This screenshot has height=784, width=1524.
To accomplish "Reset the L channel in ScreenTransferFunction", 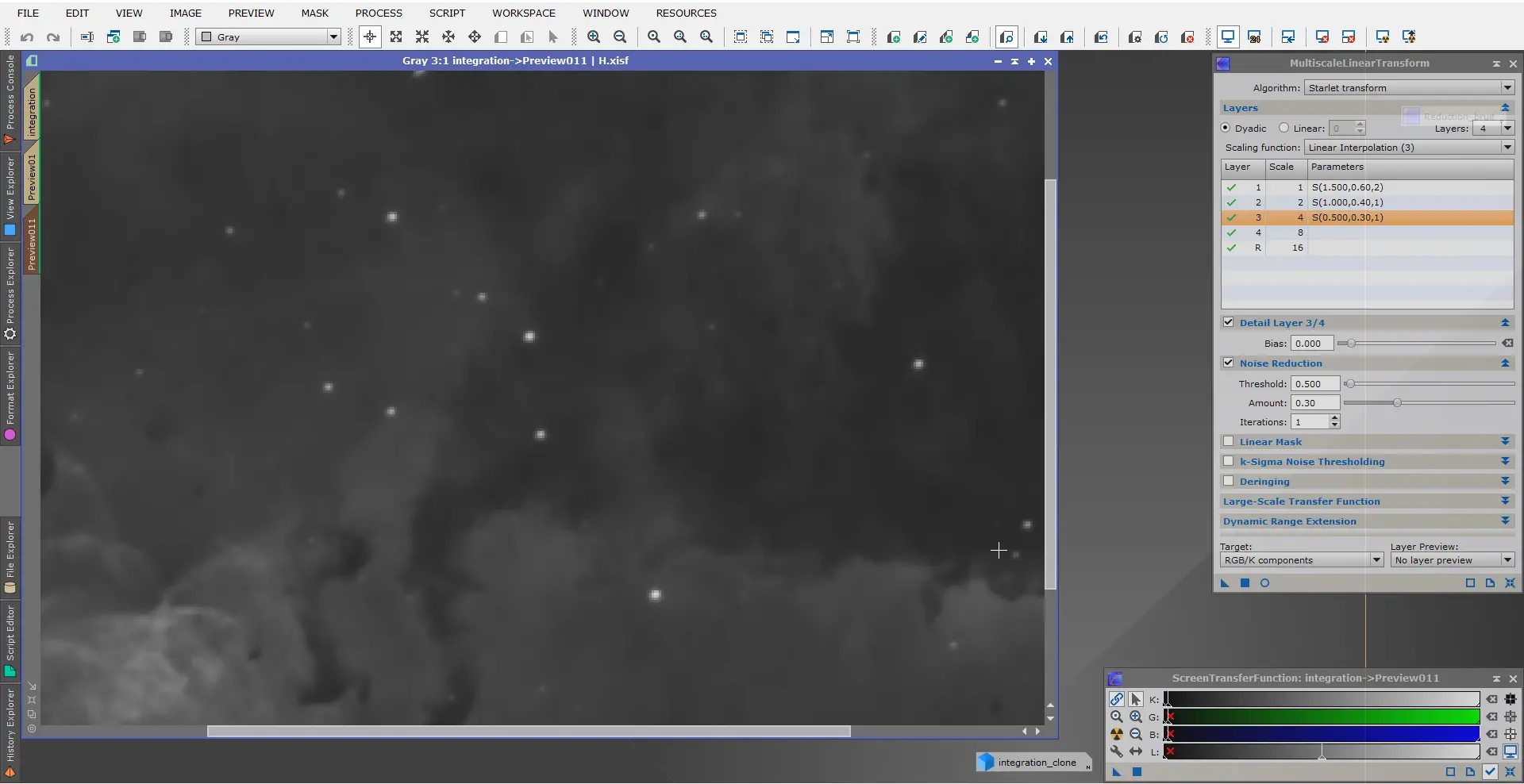I will 1492,751.
